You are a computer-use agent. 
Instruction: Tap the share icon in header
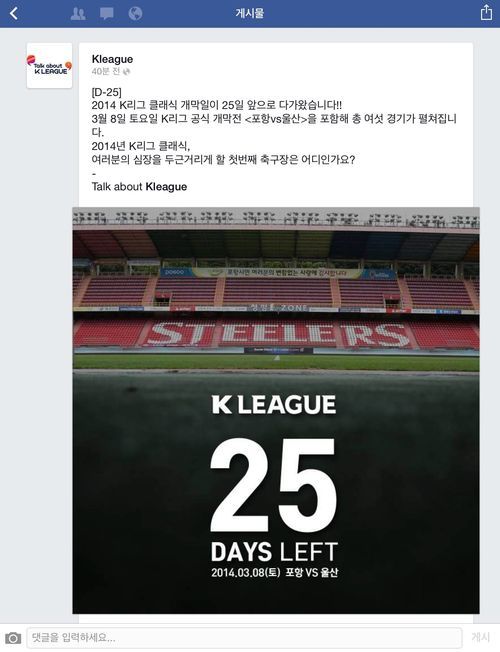click(486, 12)
